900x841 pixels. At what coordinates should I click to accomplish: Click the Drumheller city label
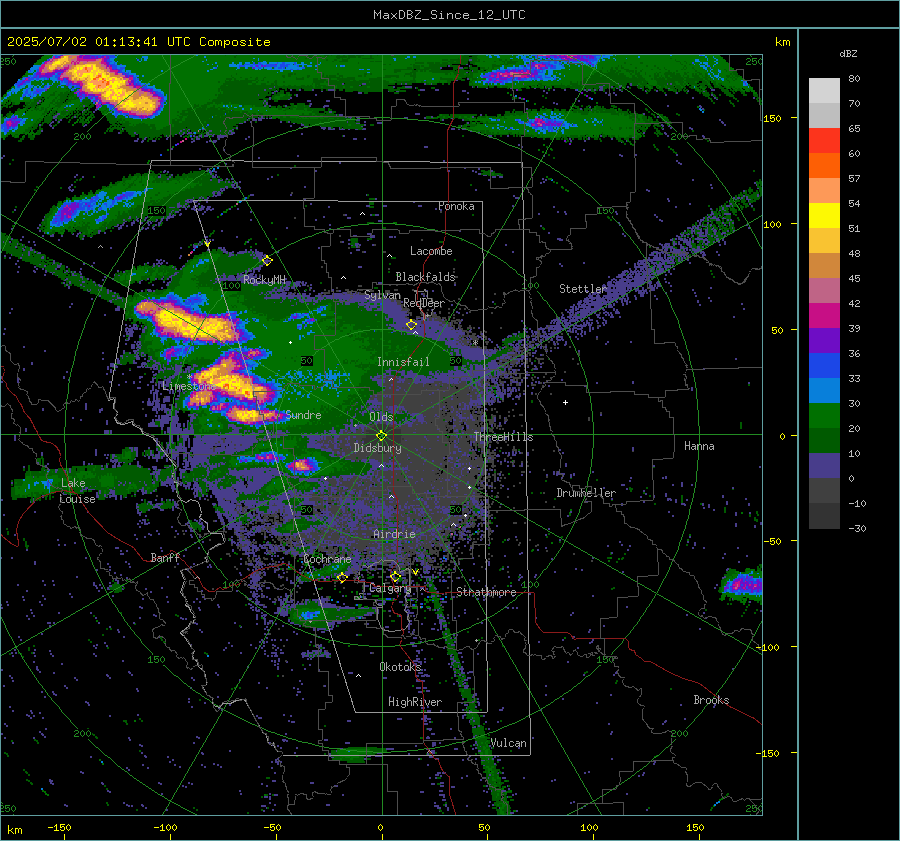(x=586, y=493)
